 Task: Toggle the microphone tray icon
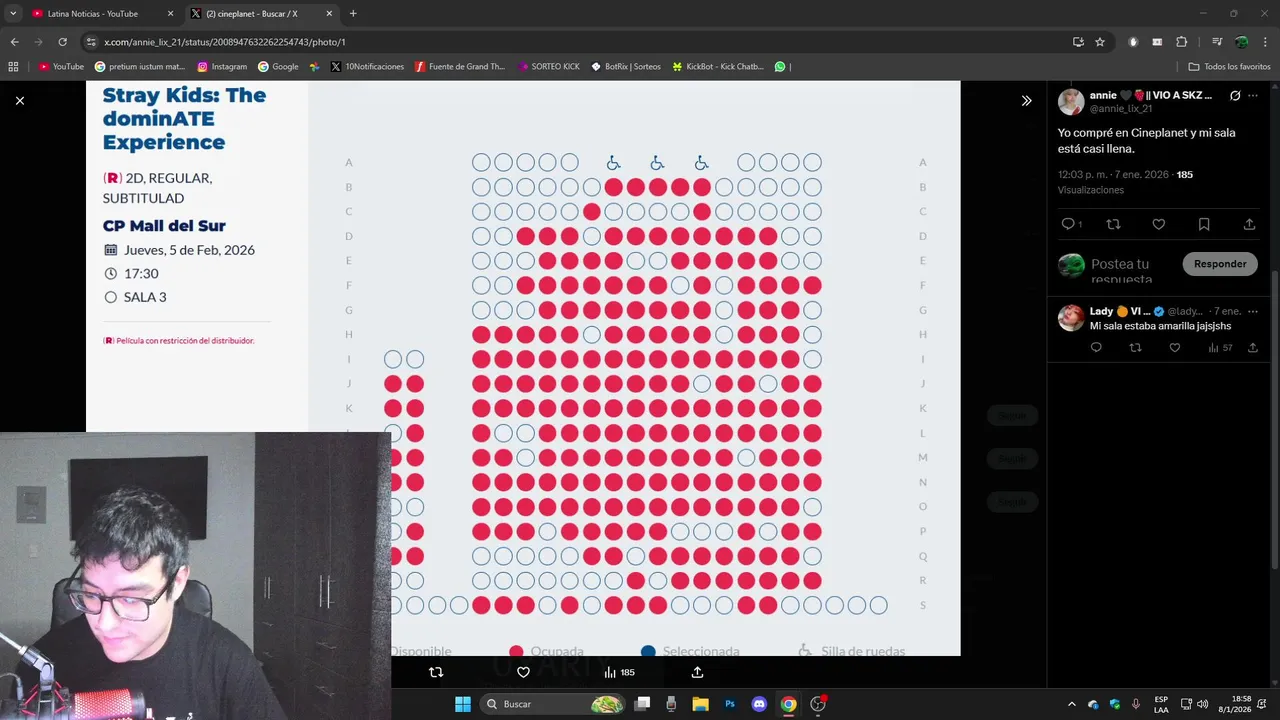pyautogui.click(x=1136, y=704)
